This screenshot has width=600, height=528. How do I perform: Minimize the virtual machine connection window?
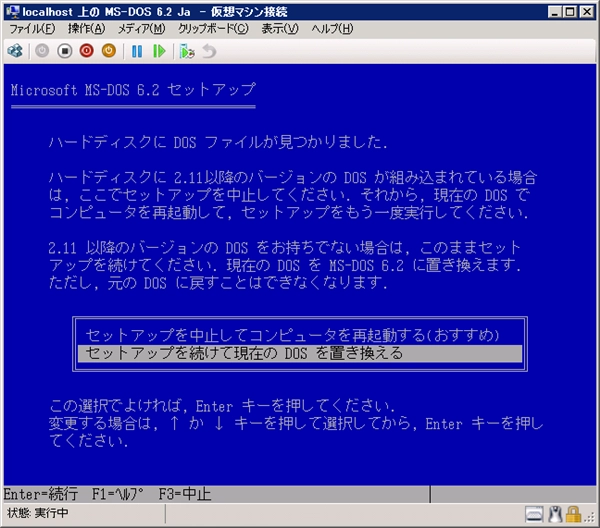pyautogui.click(x=554, y=12)
